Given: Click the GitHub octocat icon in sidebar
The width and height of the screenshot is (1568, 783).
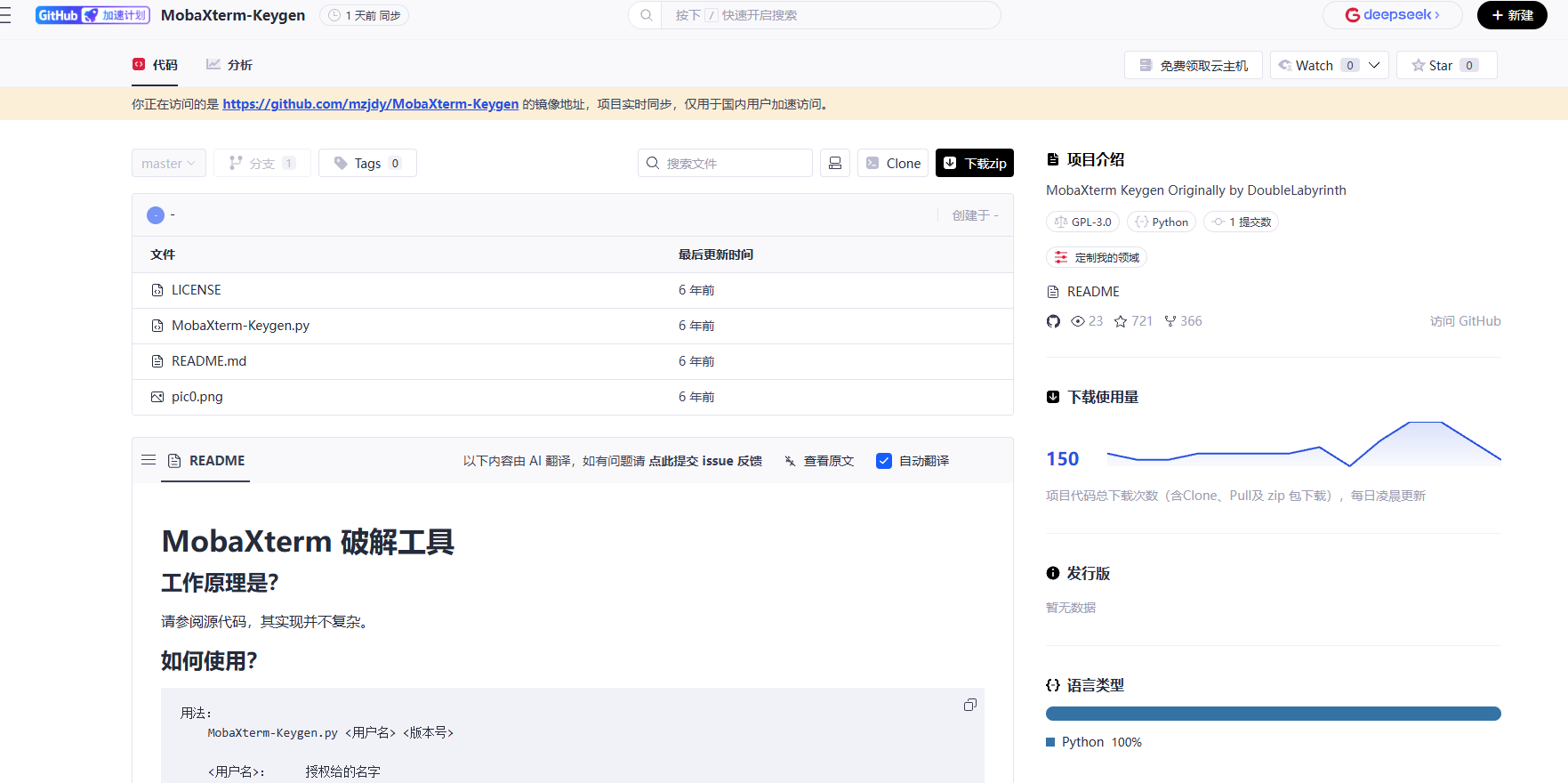Looking at the screenshot, I should pos(1053,321).
